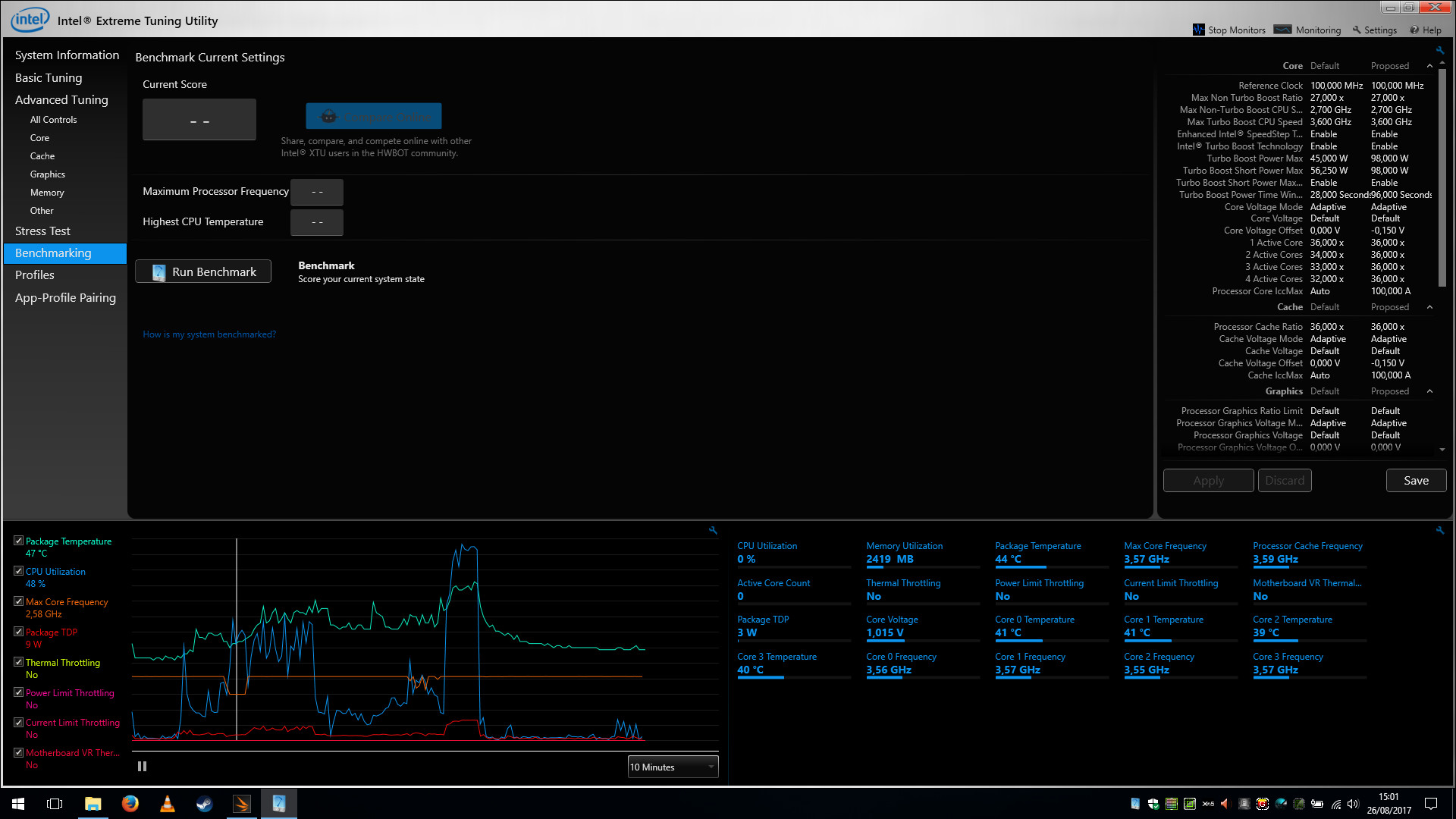Collapse the Graphics settings section
The height and width of the screenshot is (819, 1456).
[1429, 391]
